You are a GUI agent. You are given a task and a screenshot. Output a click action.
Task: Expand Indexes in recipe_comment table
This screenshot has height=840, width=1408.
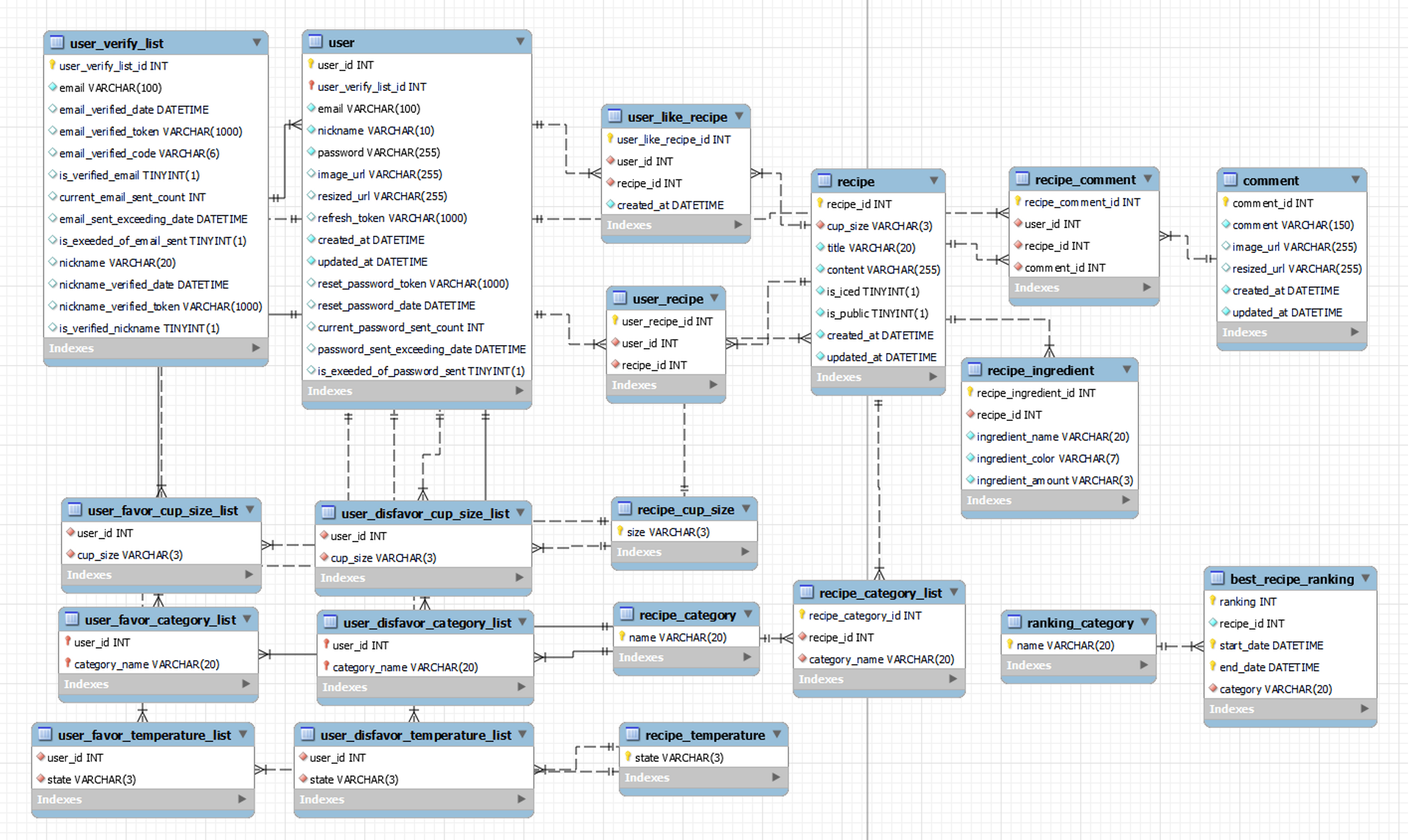click(x=1147, y=287)
